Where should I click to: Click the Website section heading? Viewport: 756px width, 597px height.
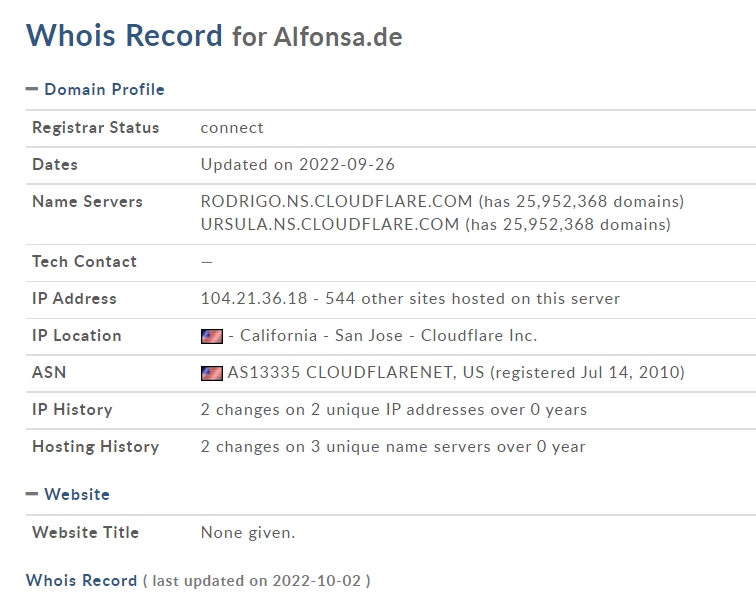77,494
